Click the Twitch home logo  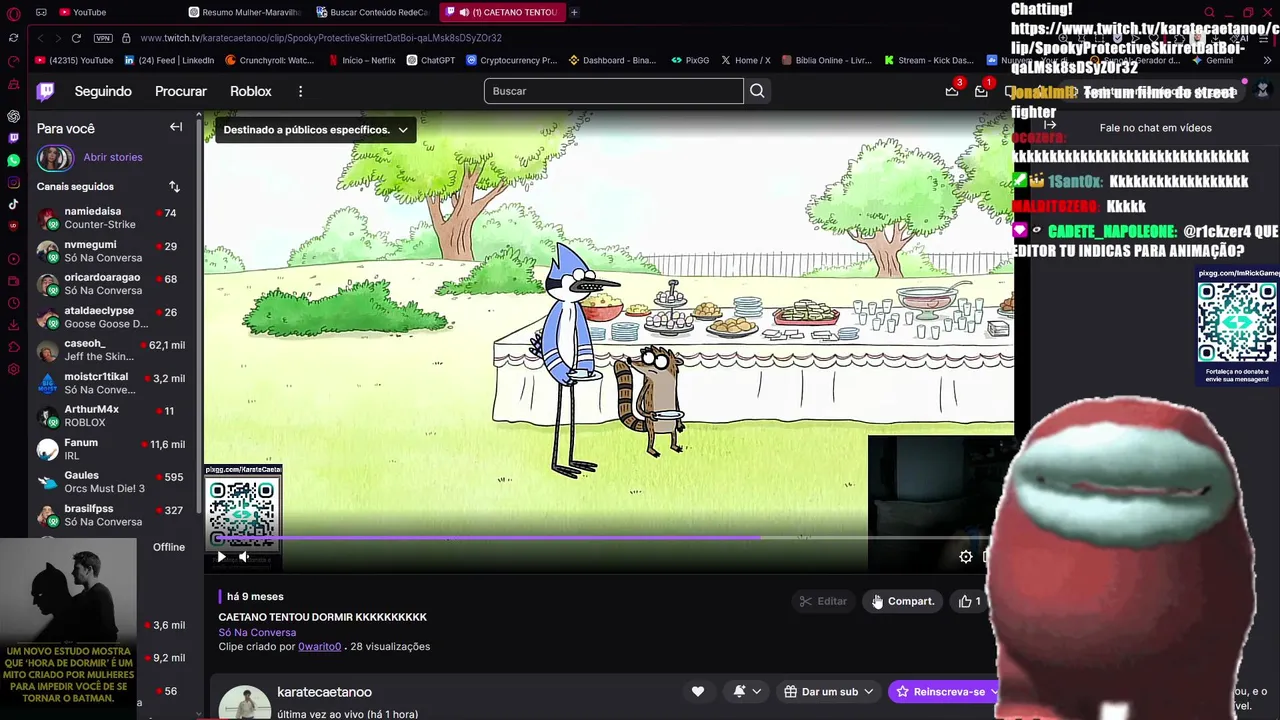point(46,91)
